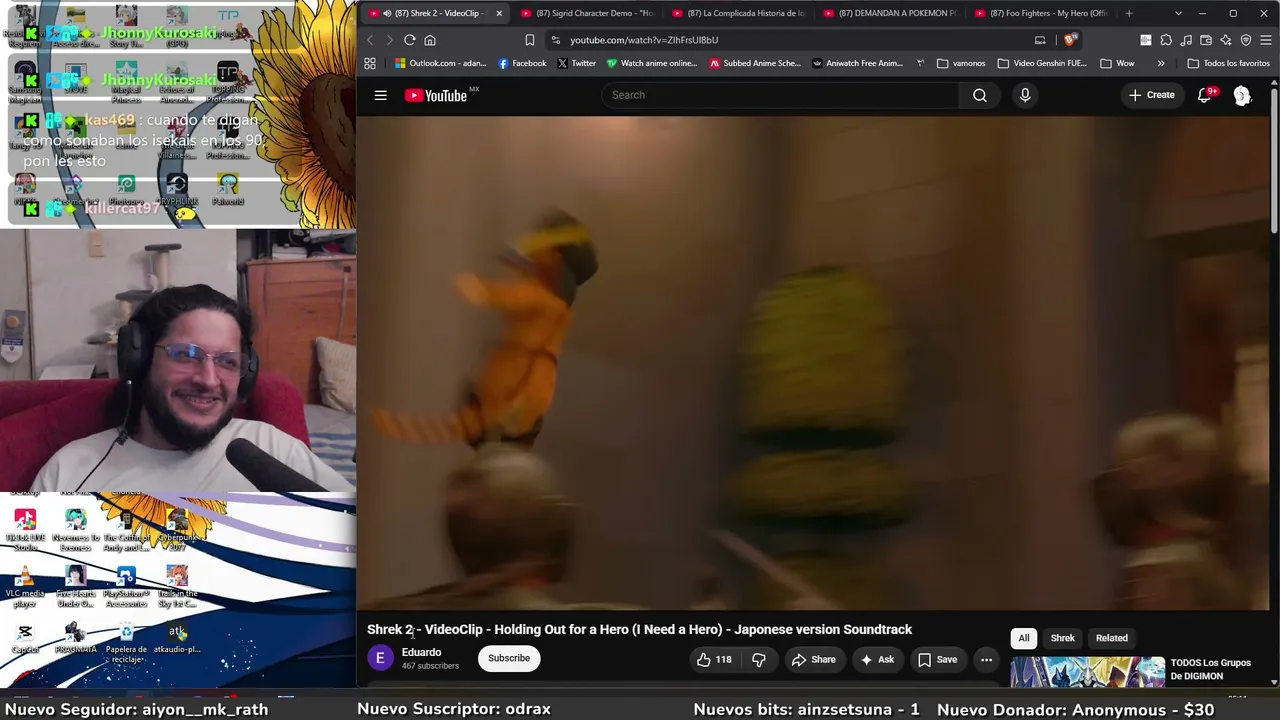Launch PlayStation Accessories desktop shortcut
Screen dimensions: 1280x720
click(x=126, y=587)
